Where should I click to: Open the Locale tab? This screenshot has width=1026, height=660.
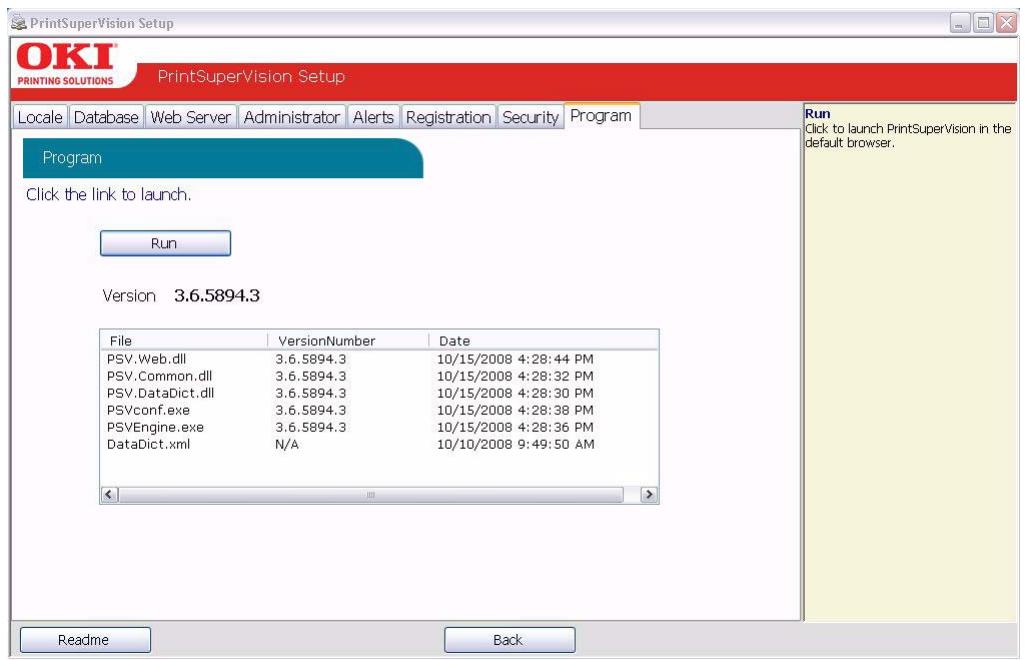(40, 117)
